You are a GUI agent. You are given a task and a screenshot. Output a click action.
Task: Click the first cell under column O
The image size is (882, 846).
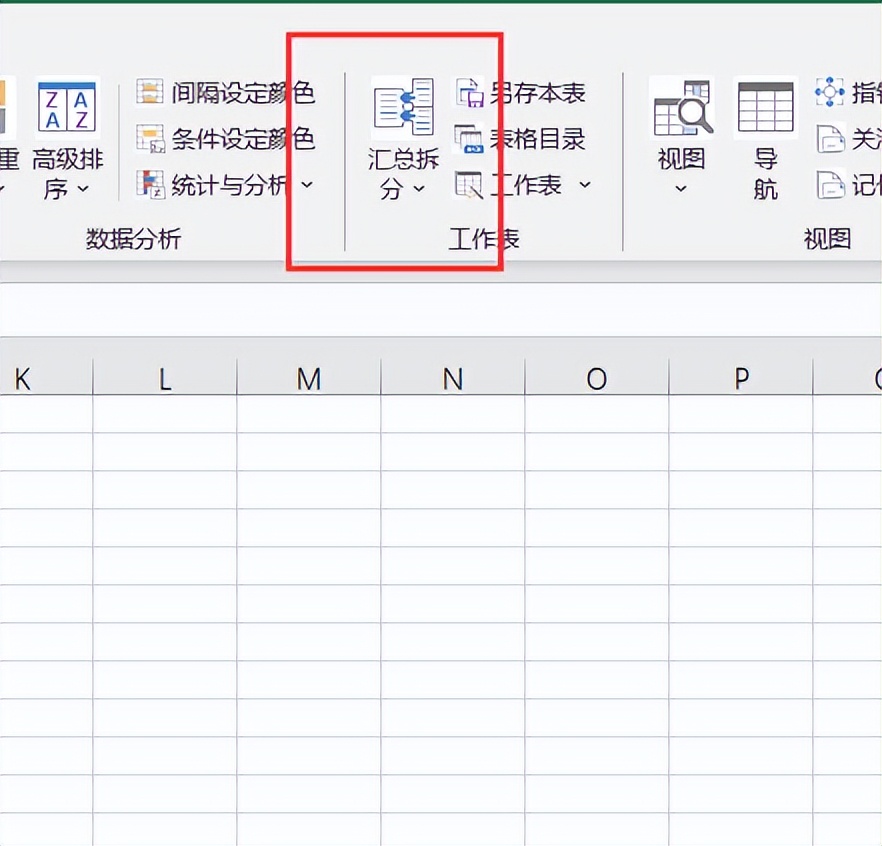coord(597,414)
